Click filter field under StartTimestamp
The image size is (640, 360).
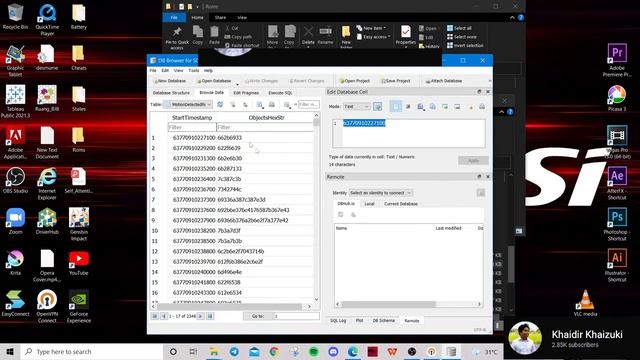tap(192, 127)
